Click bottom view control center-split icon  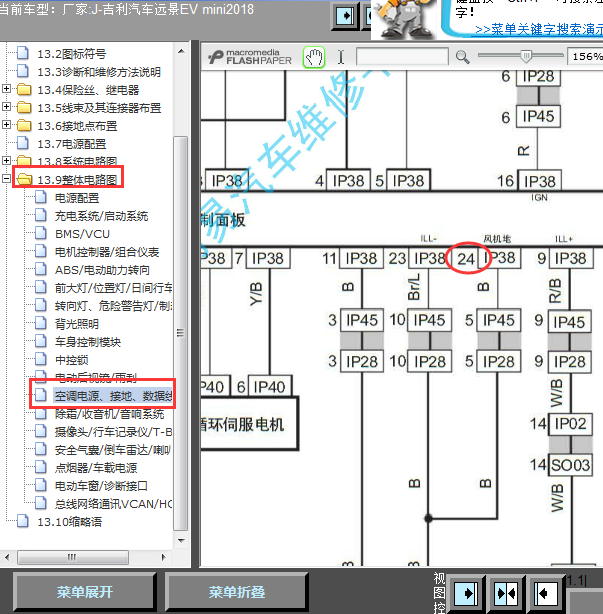click(506, 594)
